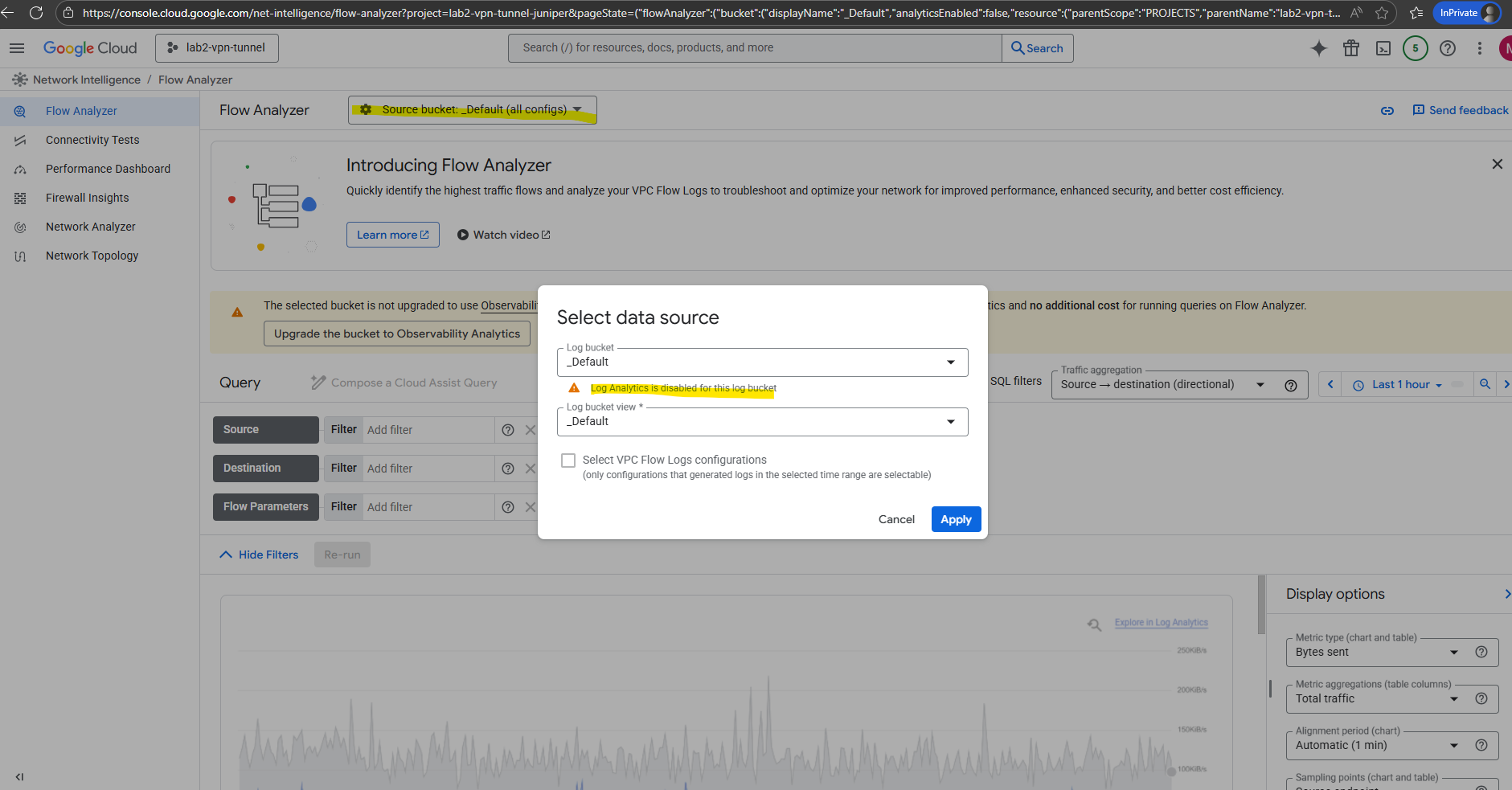The image size is (1512, 790).
Task: Open Source bucket _Default selector dropdown
Action: click(x=473, y=110)
